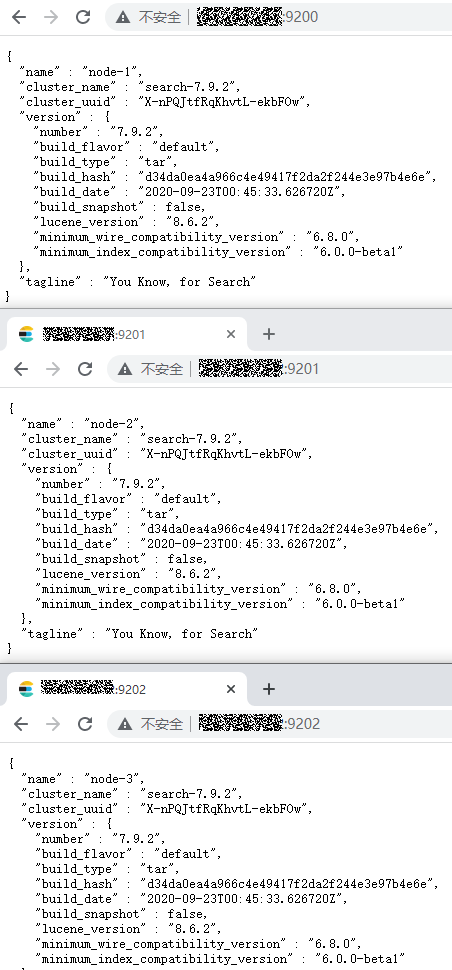Click the not-secure warning icon for port 9200
Image resolution: width=452 pixels, height=970 pixels.
(124, 17)
